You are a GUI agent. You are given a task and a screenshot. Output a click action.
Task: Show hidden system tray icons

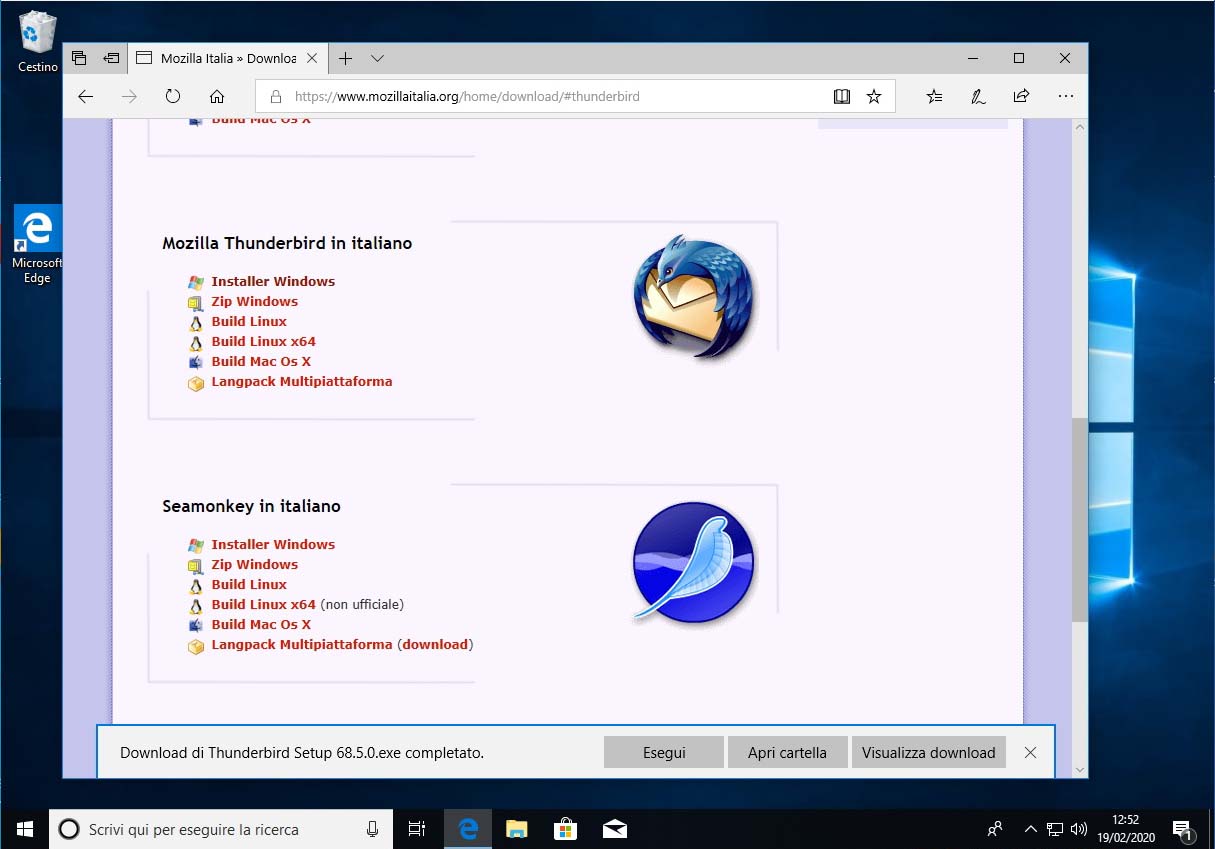point(1030,829)
